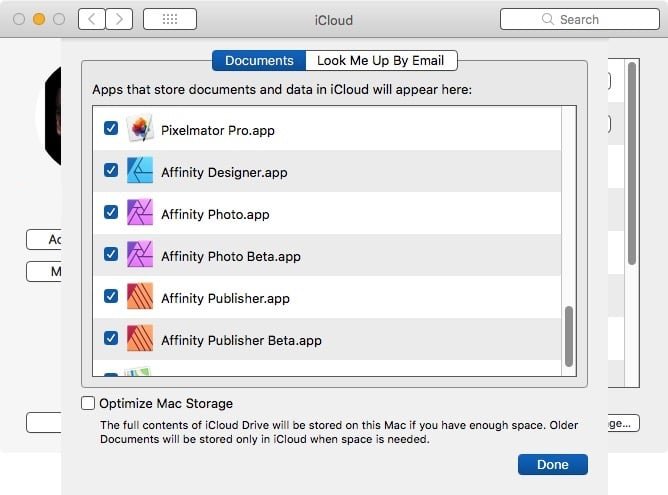Uncheck the Affinity Designer.app checkbox
This screenshot has height=495, width=668.
click(x=111, y=172)
